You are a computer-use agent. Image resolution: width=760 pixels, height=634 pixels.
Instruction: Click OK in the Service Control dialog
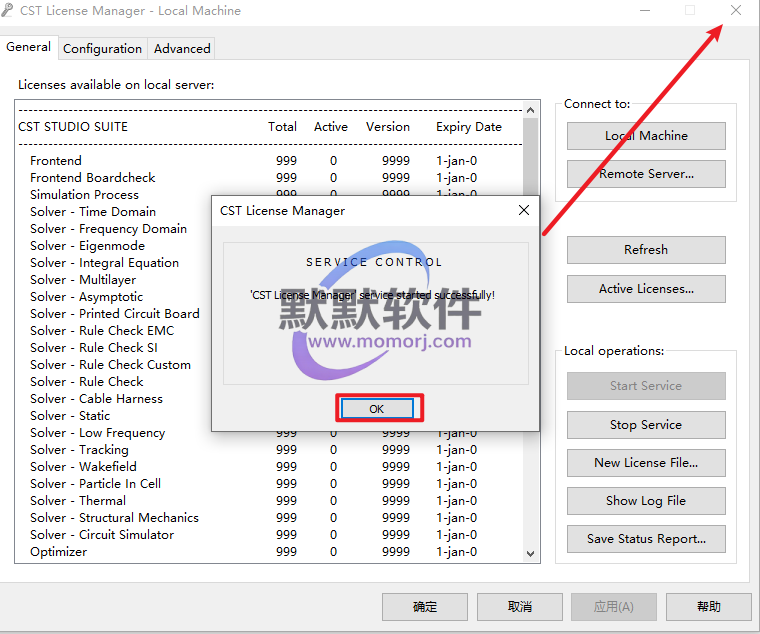coord(376,408)
